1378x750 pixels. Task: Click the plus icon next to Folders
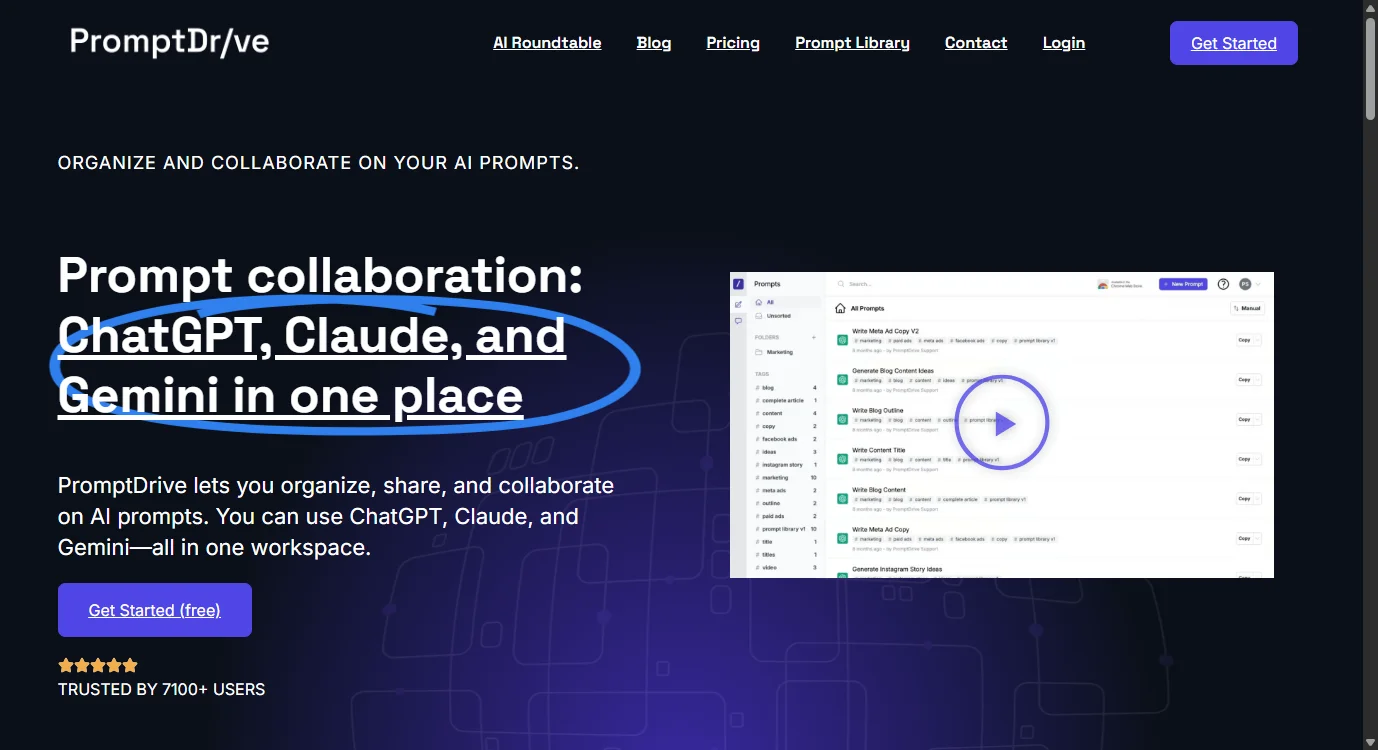pyautogui.click(x=814, y=338)
